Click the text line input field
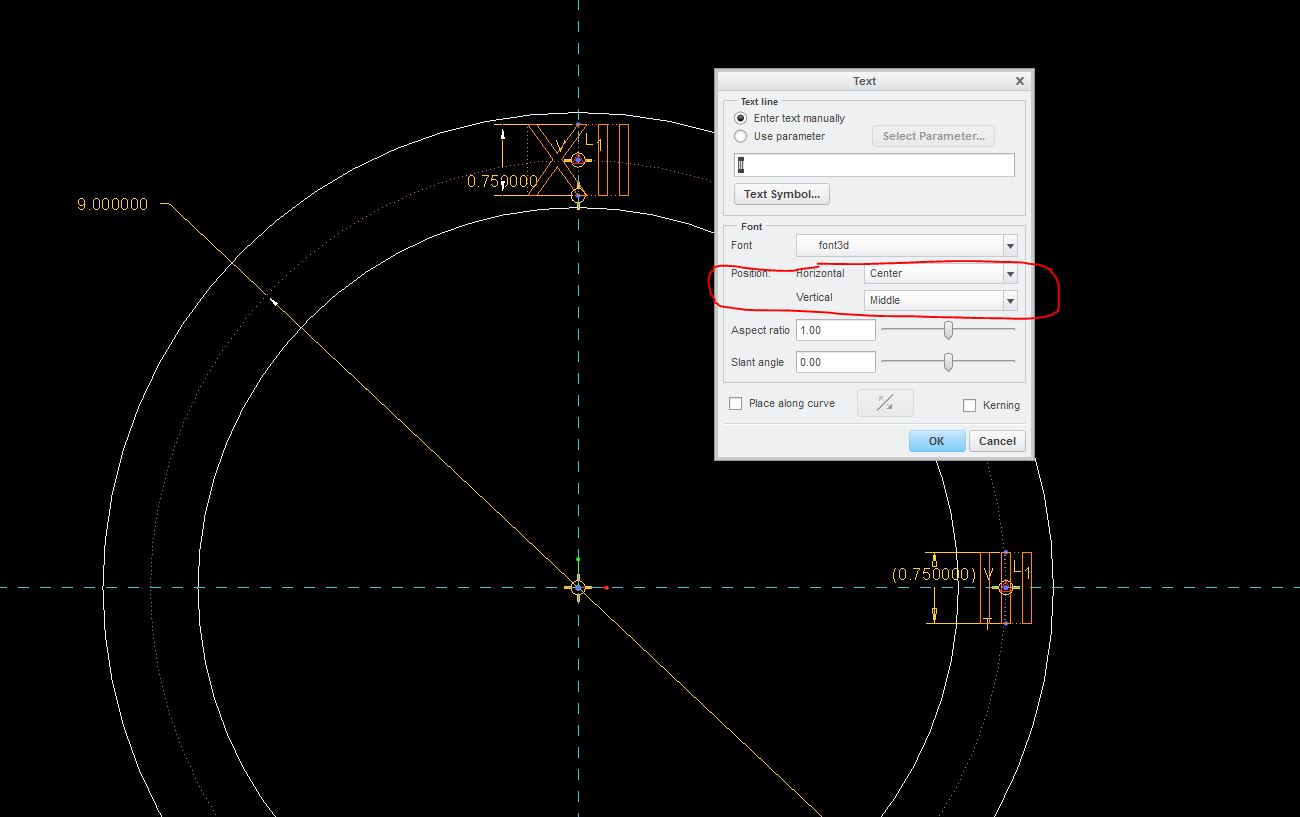 [x=874, y=165]
